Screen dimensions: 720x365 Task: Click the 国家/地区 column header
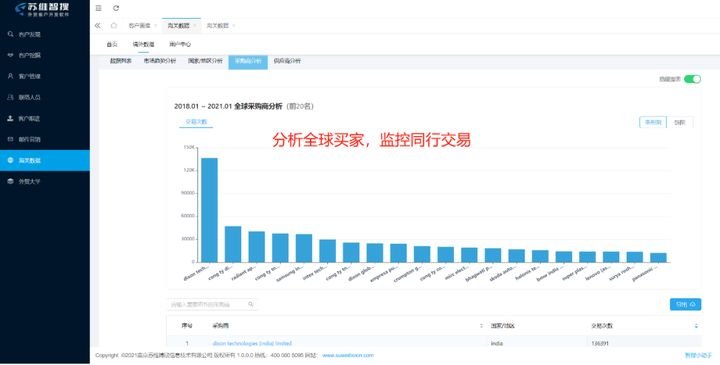click(502, 326)
